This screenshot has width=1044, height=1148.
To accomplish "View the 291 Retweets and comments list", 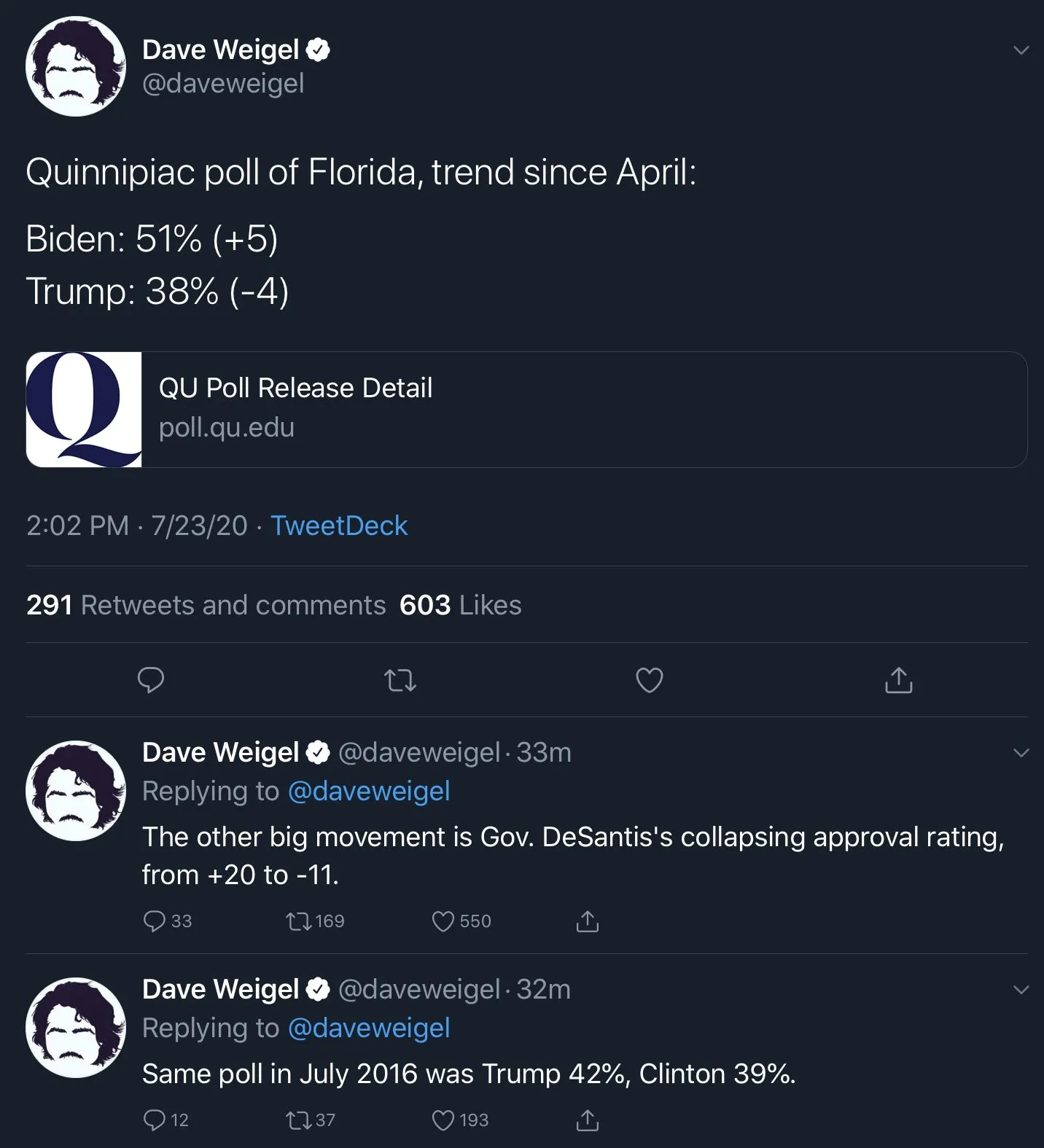I will click(206, 605).
